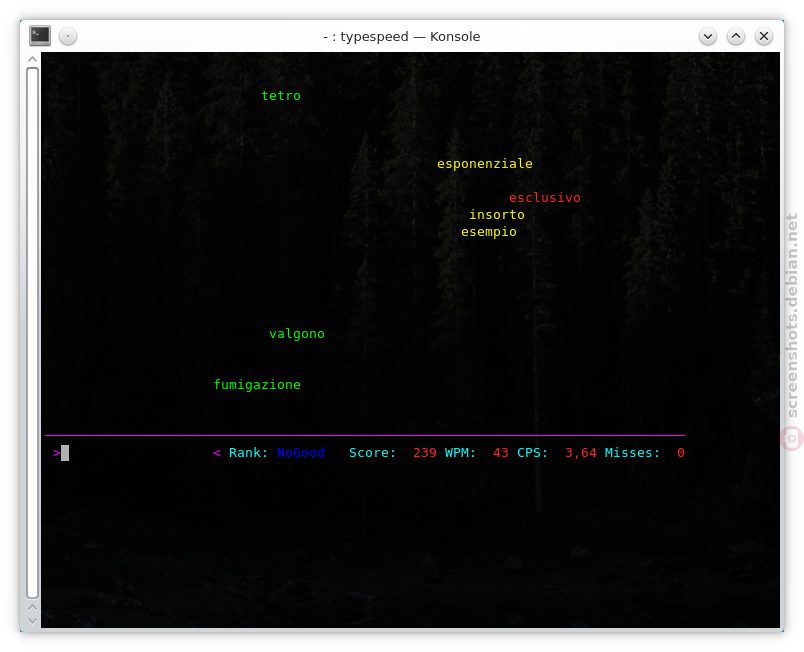Click the word 'esempio'
Viewport: 804px width, 652px height.
pos(489,232)
